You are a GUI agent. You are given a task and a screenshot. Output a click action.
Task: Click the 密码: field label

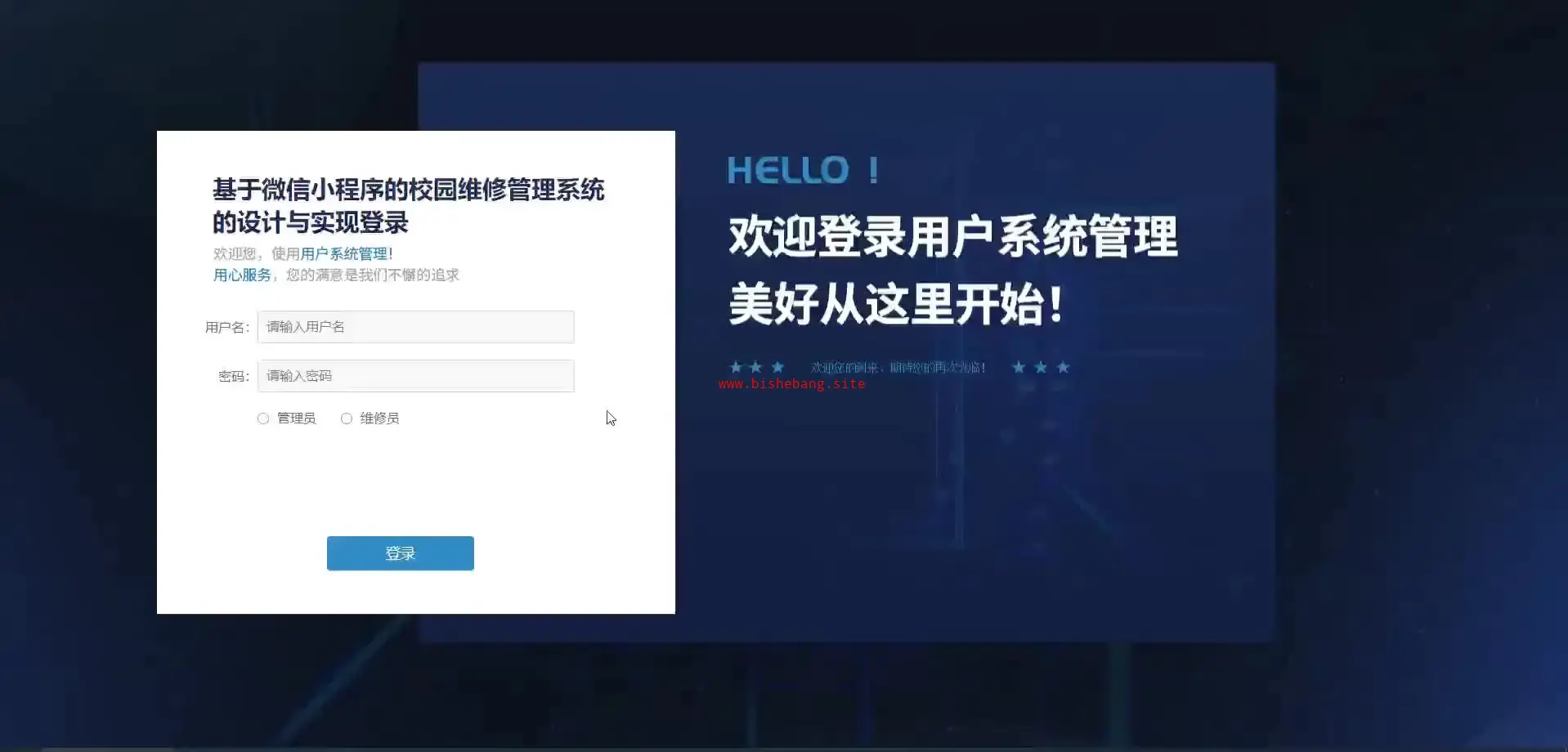click(x=234, y=377)
